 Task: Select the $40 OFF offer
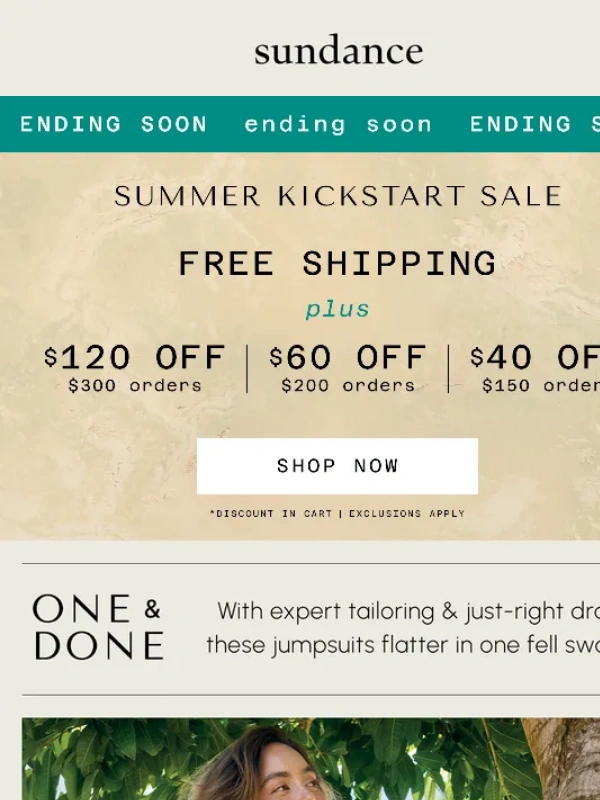(535, 357)
